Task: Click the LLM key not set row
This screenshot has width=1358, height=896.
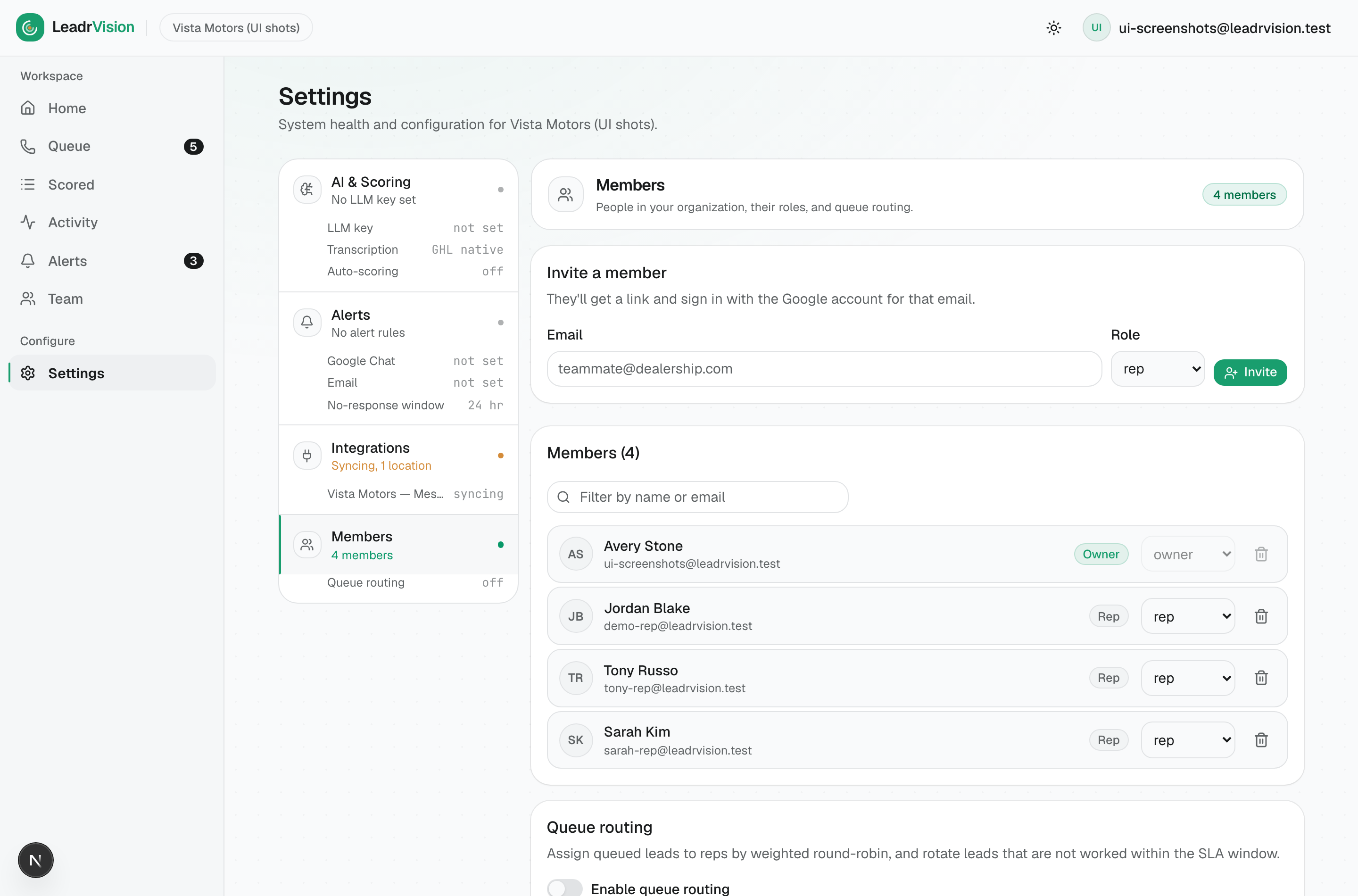Action: [415, 228]
